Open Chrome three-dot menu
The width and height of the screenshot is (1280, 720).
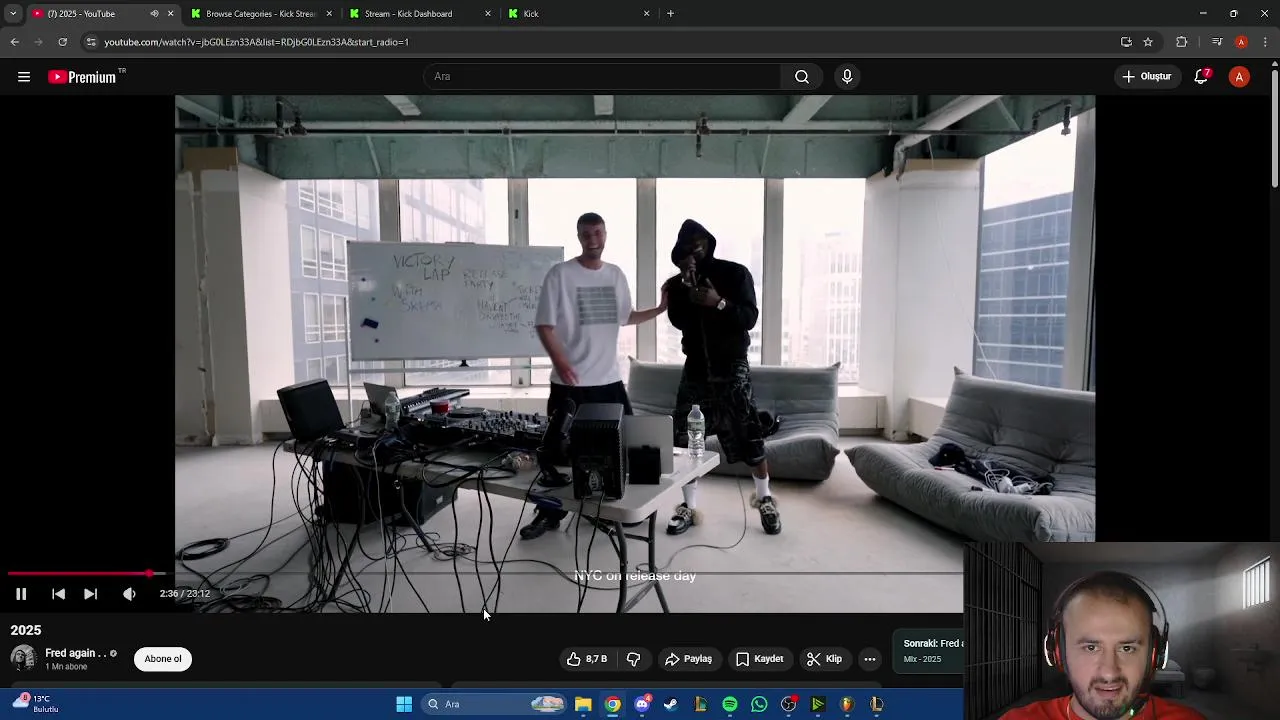(x=1266, y=42)
